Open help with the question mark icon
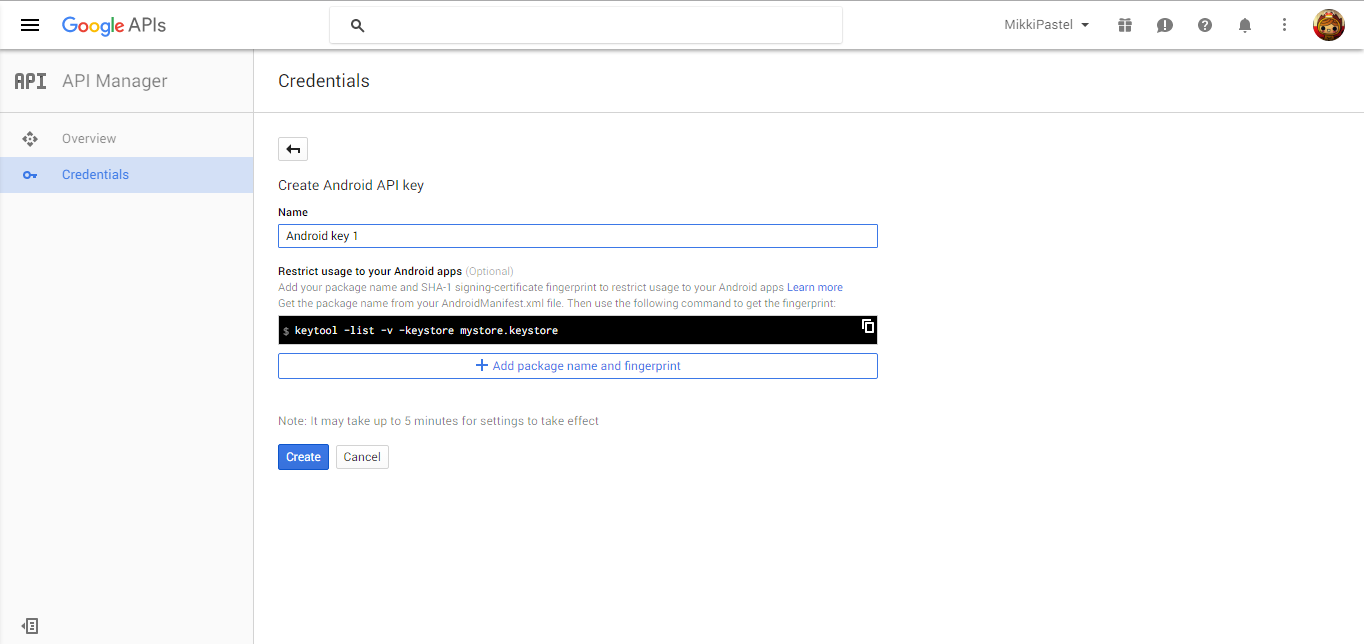1364x644 pixels. [x=1204, y=25]
